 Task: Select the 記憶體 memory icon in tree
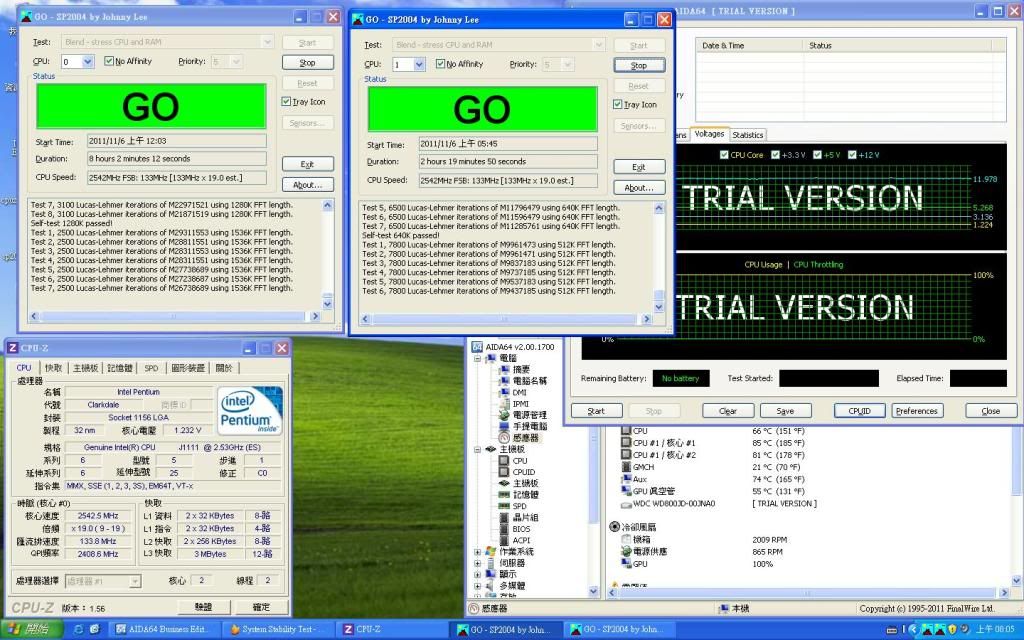tap(504, 495)
